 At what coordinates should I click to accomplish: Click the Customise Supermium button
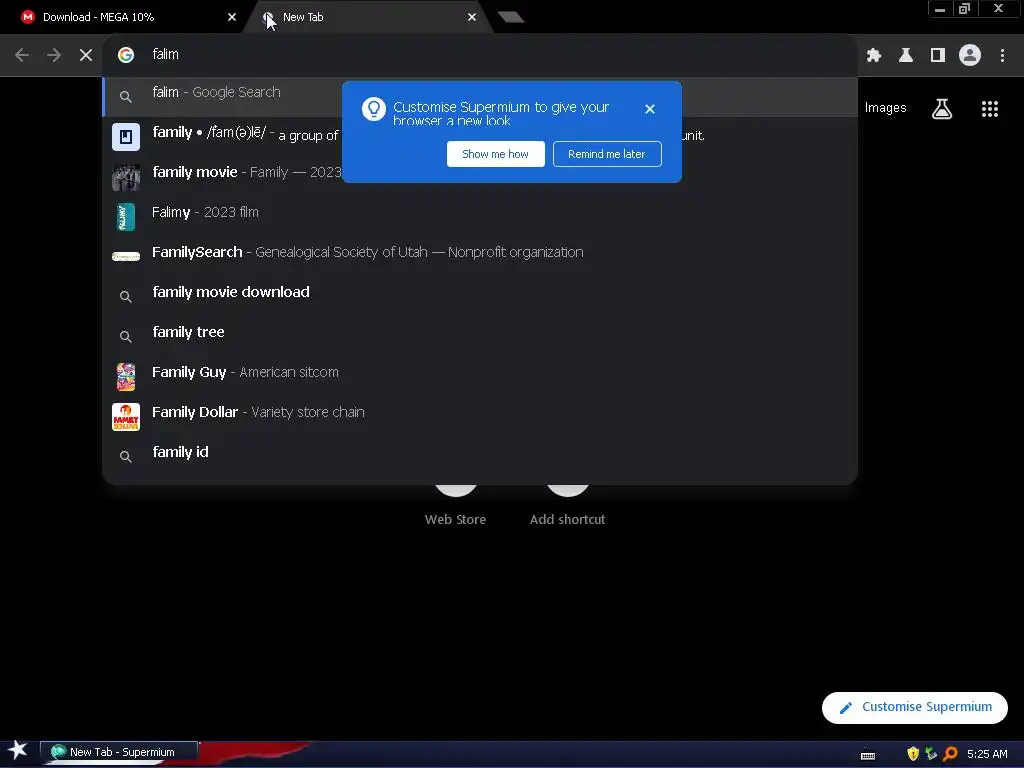point(915,707)
